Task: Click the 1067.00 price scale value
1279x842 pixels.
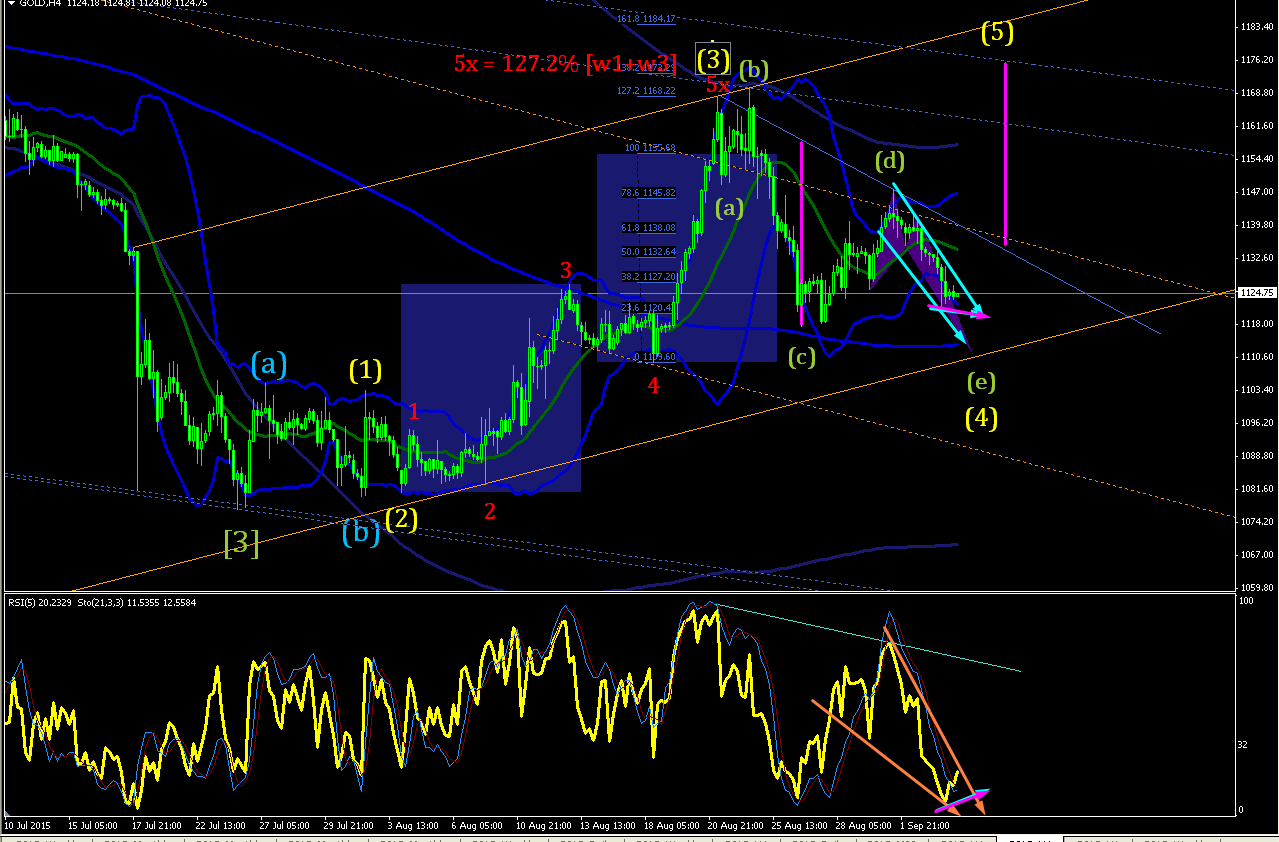Action: (1255, 555)
